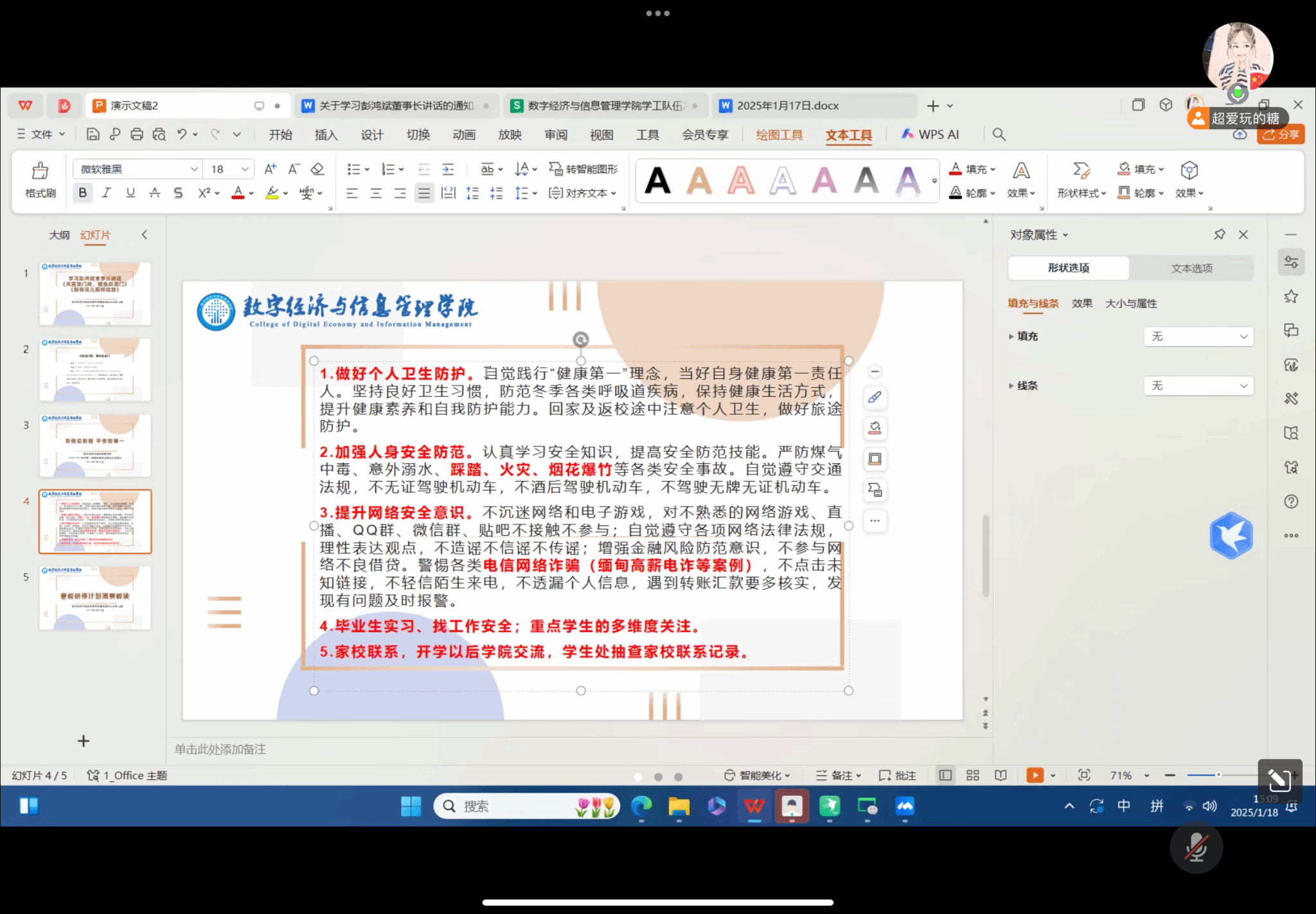Click the clear formatting eraser icon
Screen dimensions: 1316x914
[317, 169]
